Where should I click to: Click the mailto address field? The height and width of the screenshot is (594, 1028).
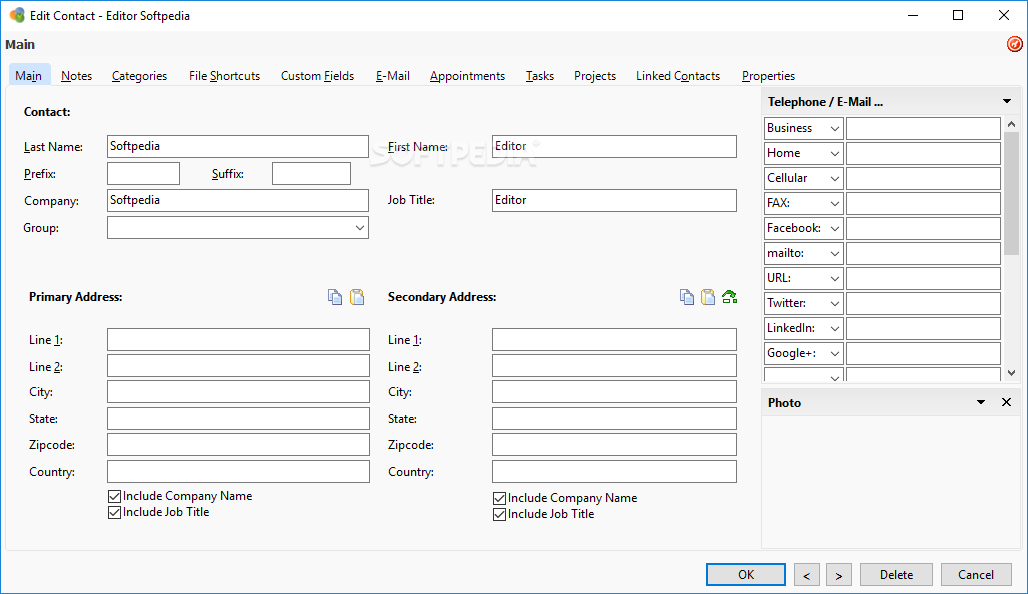click(x=923, y=253)
